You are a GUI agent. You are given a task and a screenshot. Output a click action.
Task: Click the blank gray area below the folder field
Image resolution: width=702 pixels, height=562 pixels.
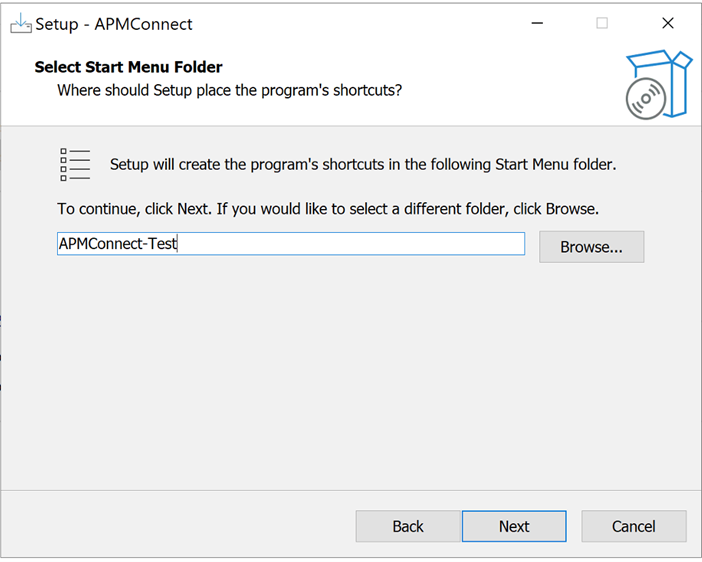tap(351, 372)
